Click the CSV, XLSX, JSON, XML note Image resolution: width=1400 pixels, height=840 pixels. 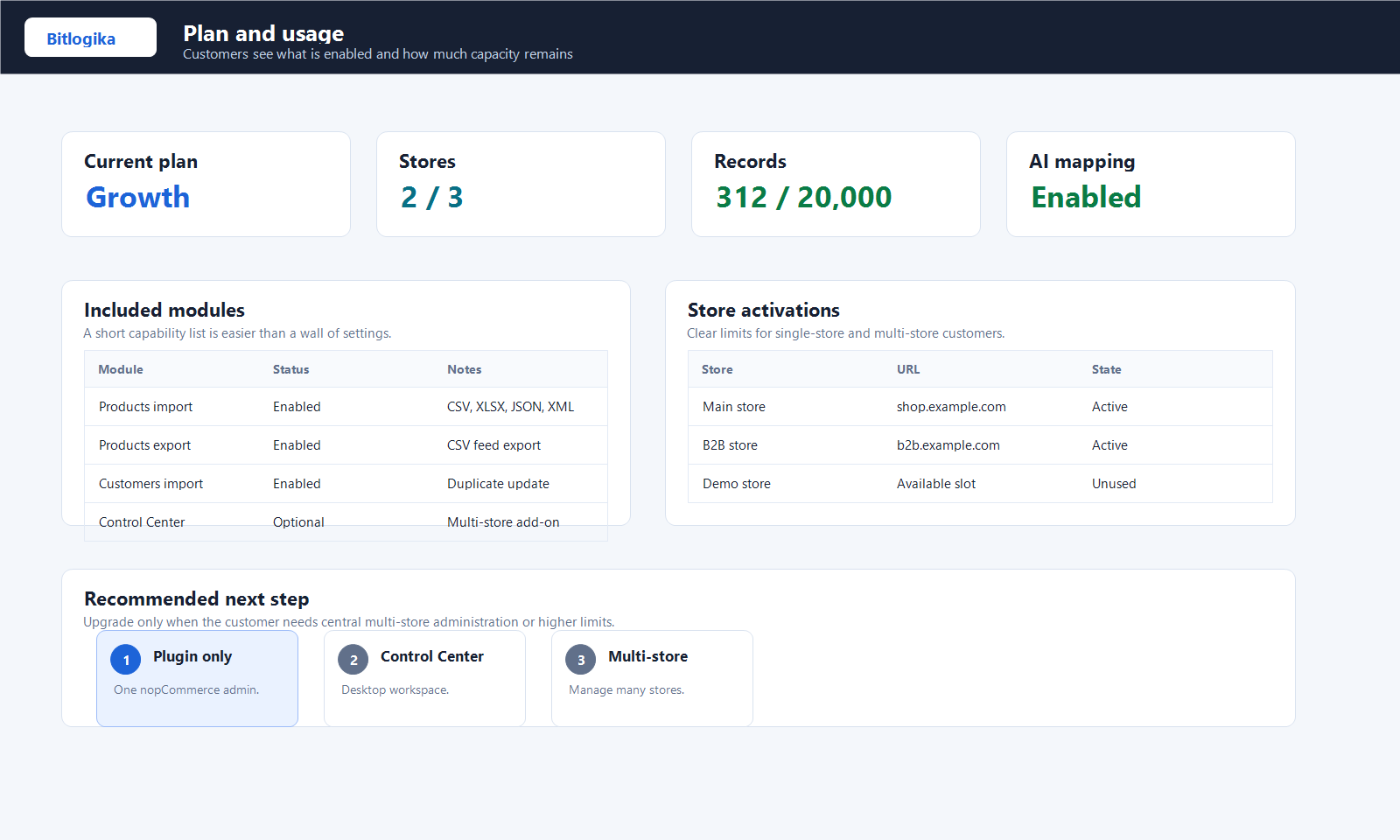511,407
